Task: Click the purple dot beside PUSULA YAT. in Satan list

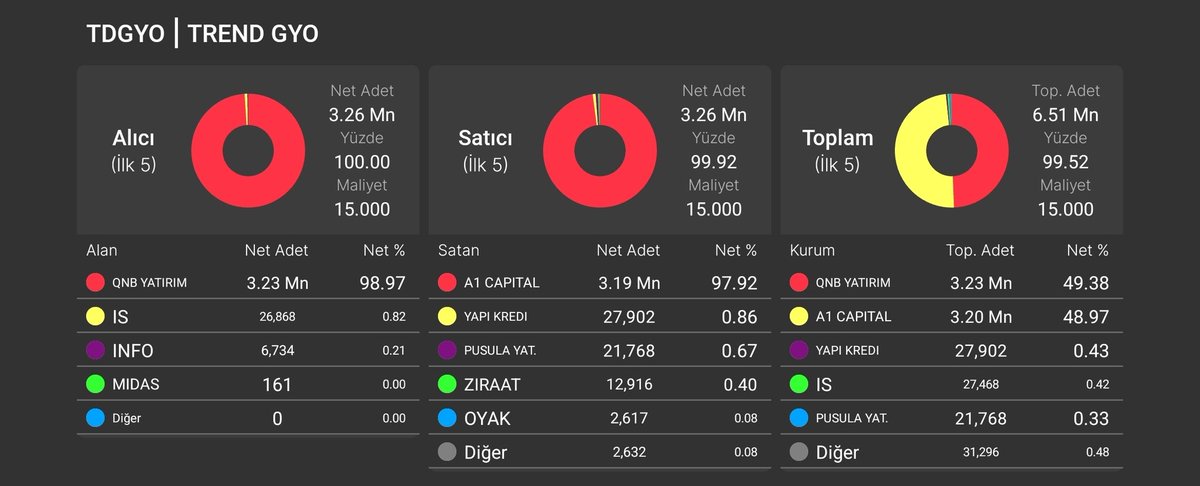Action: pos(447,351)
